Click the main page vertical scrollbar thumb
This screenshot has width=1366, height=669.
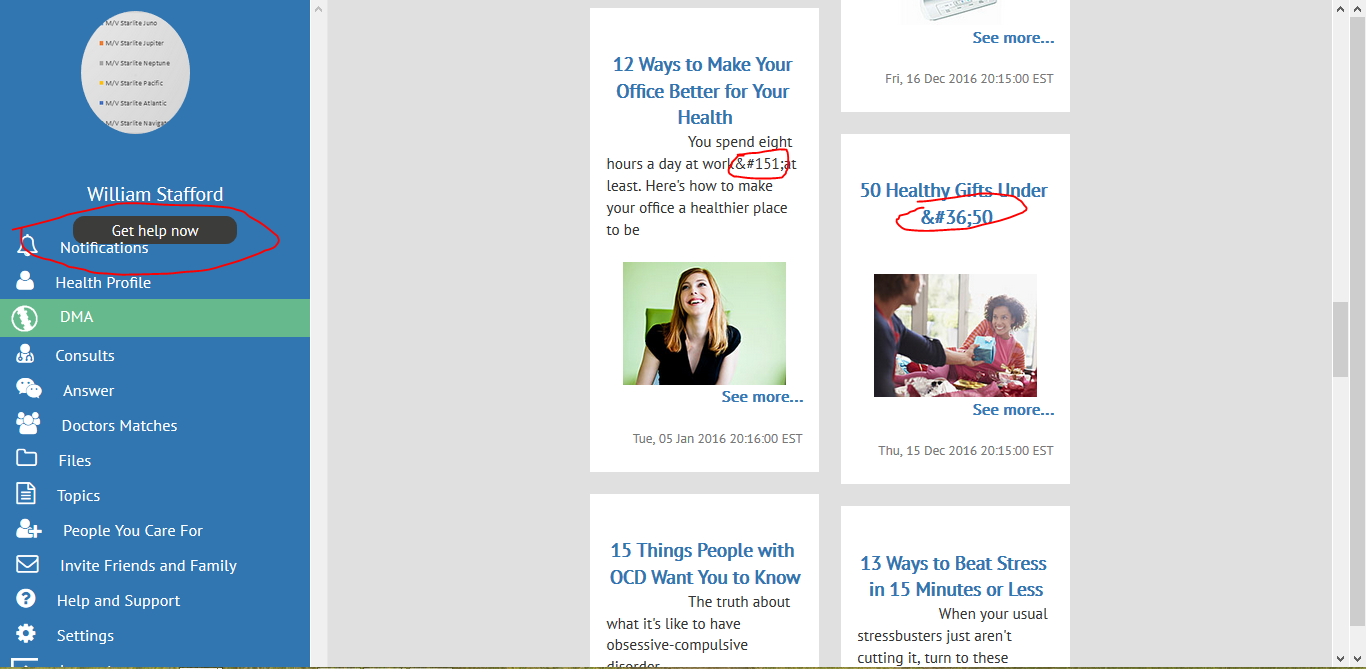pyautogui.click(x=1341, y=339)
